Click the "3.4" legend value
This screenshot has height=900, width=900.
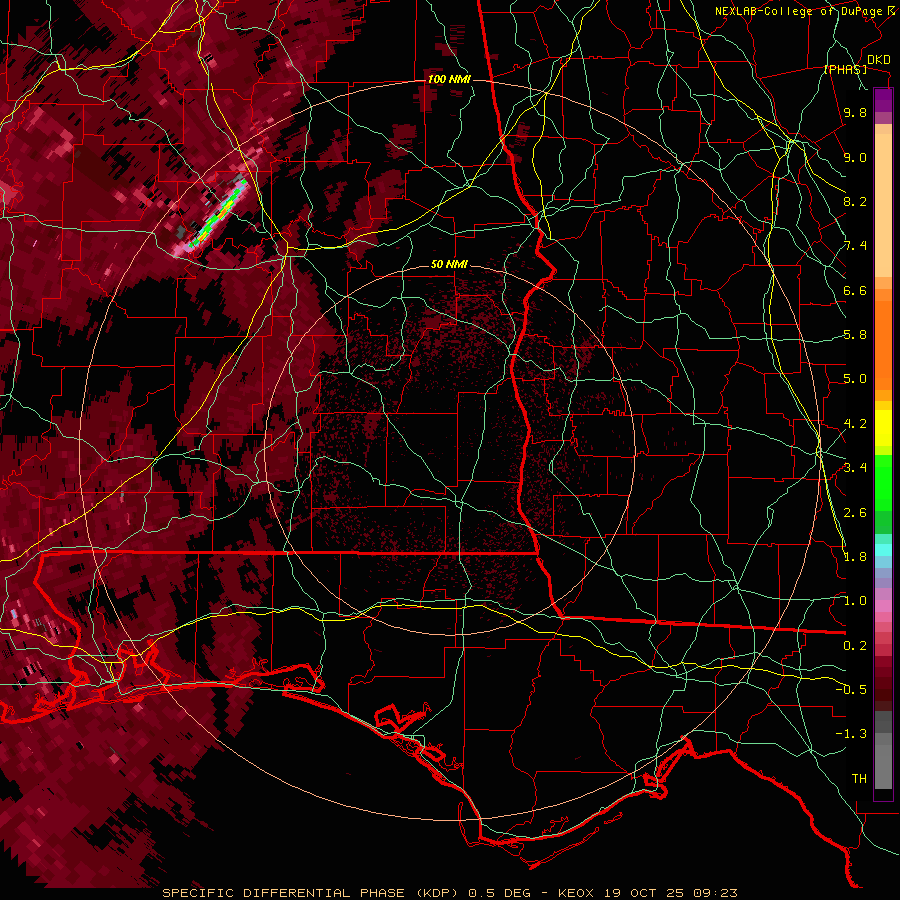[855, 468]
